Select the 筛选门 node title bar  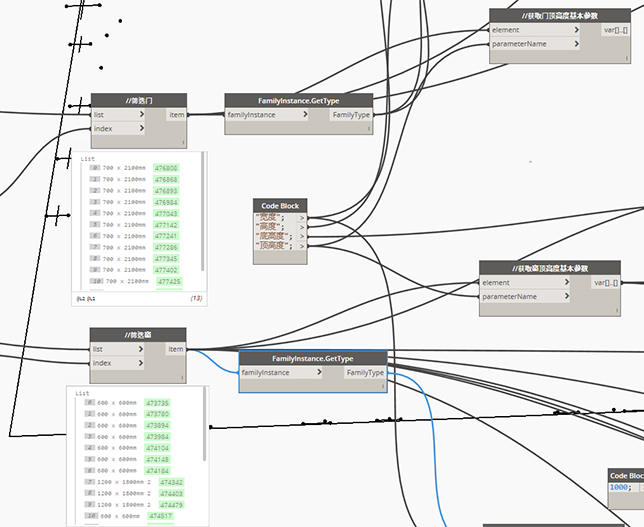coord(139,100)
